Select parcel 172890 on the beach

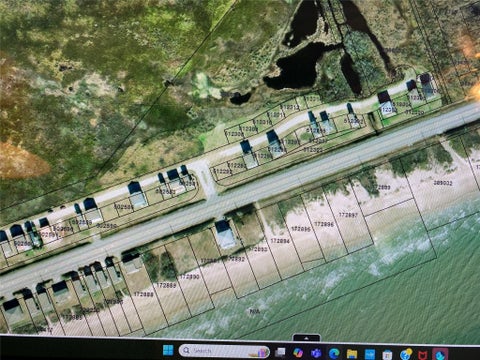pos(190,277)
